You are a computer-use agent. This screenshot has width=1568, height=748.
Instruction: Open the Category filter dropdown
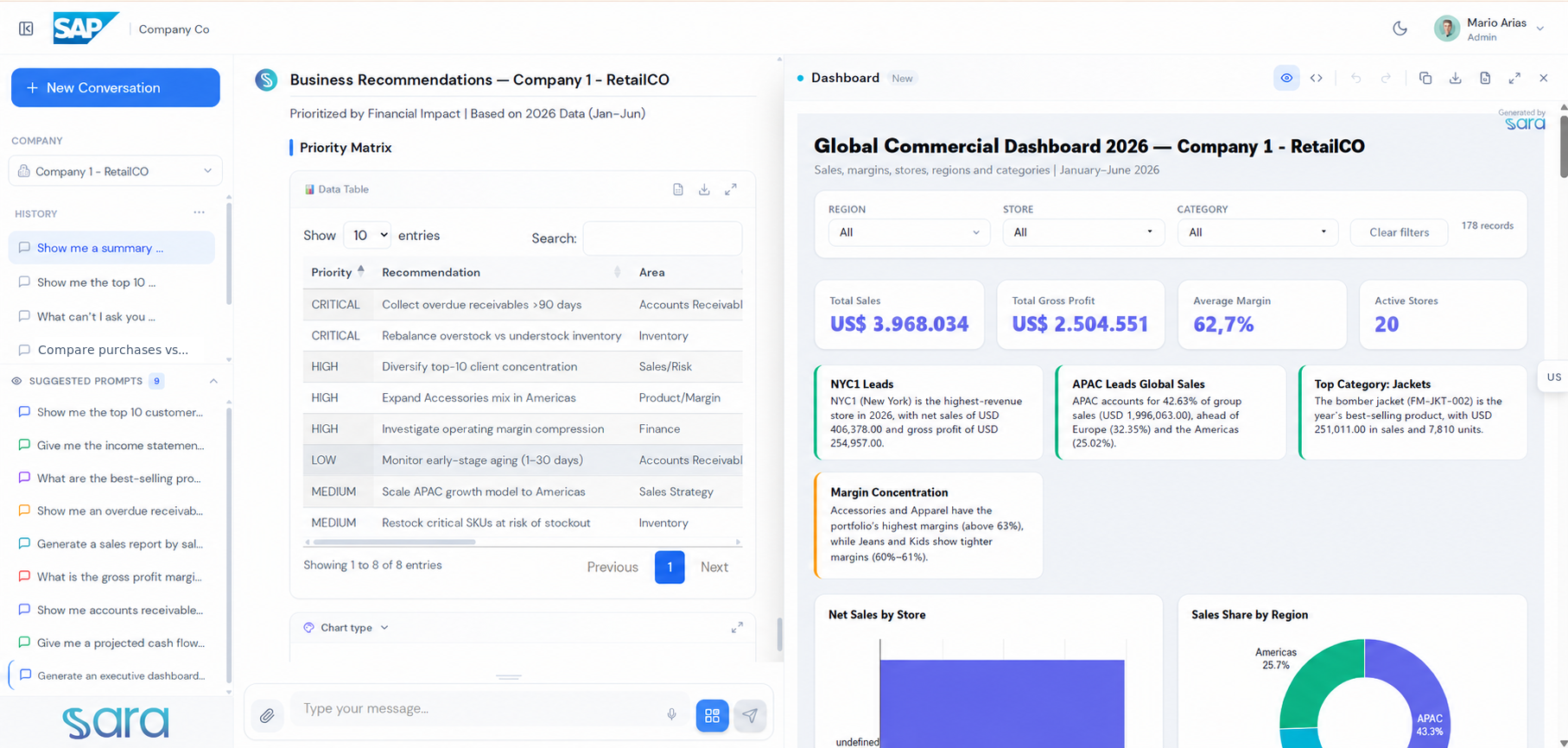pos(1258,232)
